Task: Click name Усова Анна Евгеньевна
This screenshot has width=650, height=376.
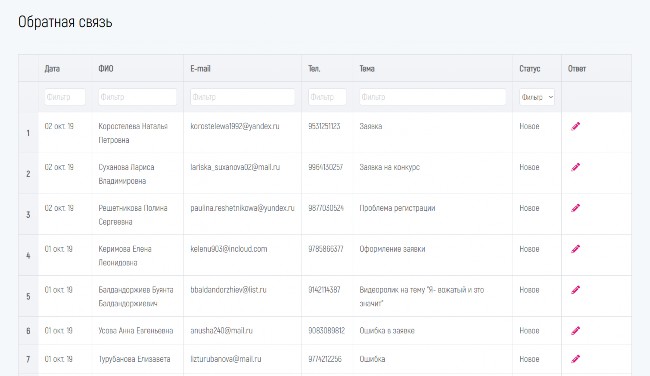Action: (136, 330)
